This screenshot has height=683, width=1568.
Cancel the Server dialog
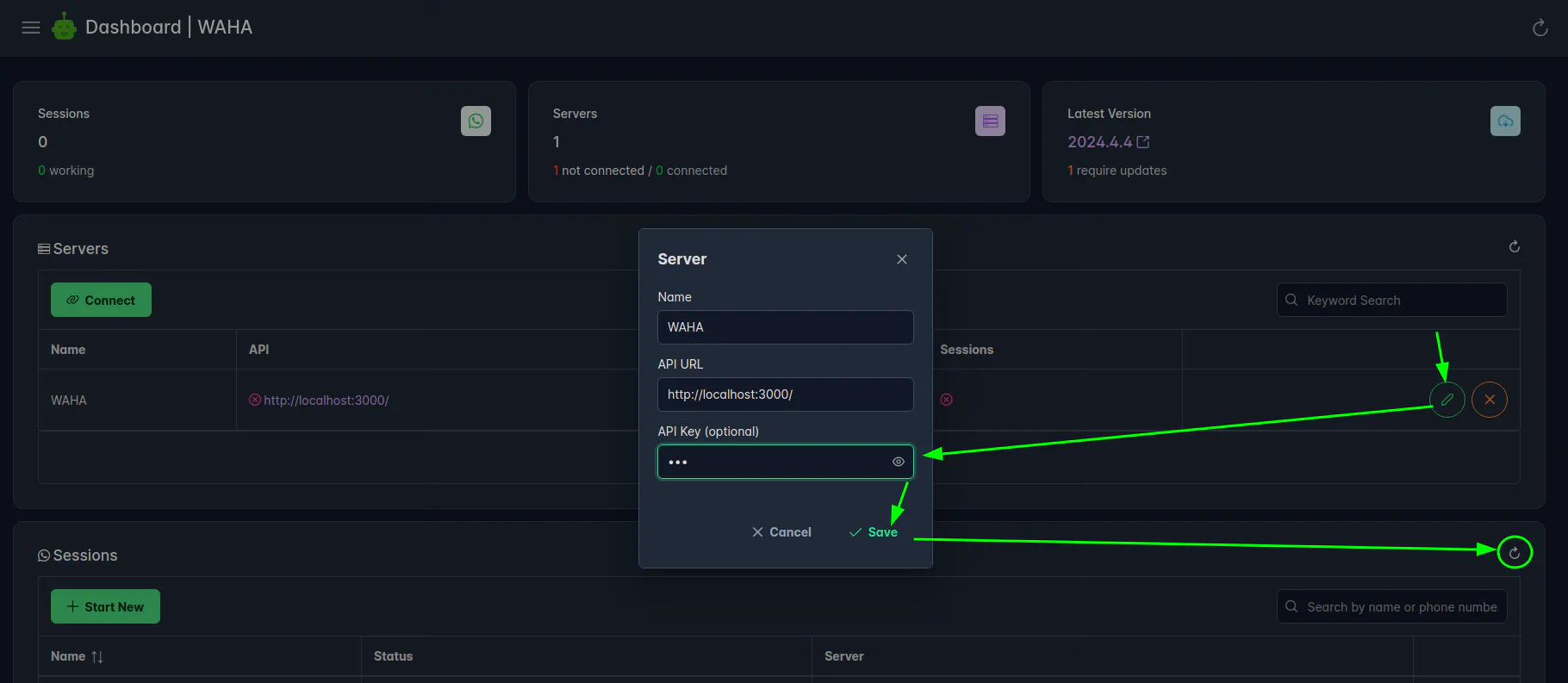[x=781, y=532]
